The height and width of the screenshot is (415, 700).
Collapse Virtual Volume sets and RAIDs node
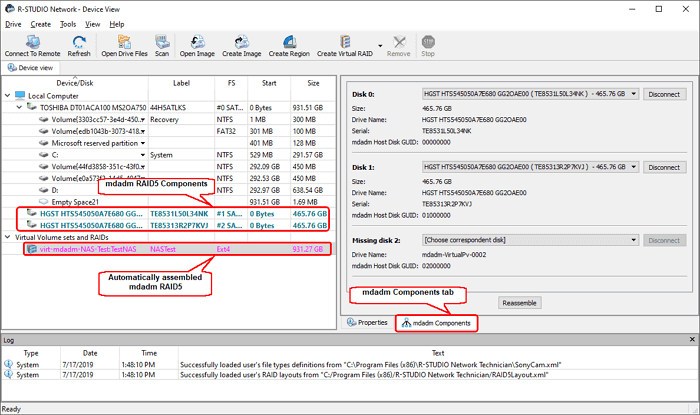pyautogui.click(x=8, y=237)
